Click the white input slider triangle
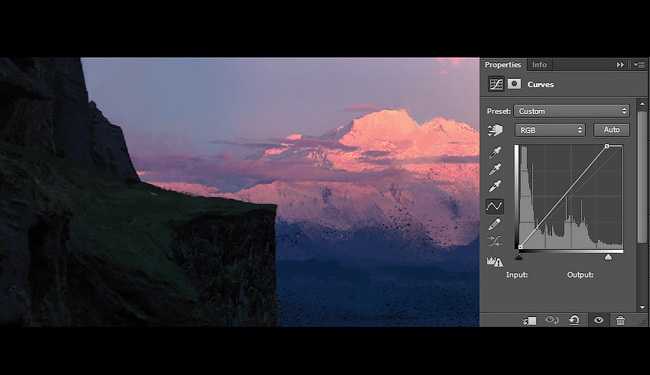Screen dimensions: 650x375 (608, 257)
